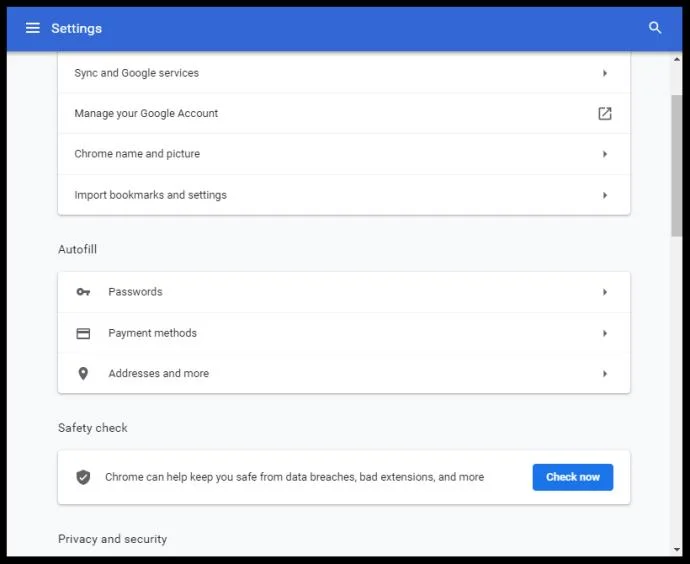Click the Autofill section heading

point(77,249)
